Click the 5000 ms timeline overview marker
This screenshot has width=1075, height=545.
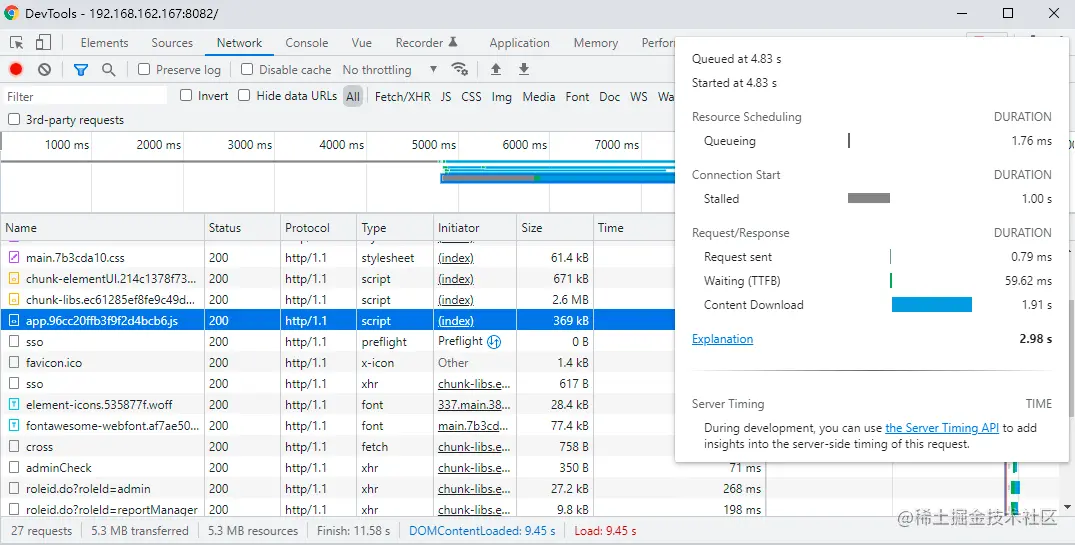pyautogui.click(x=433, y=145)
